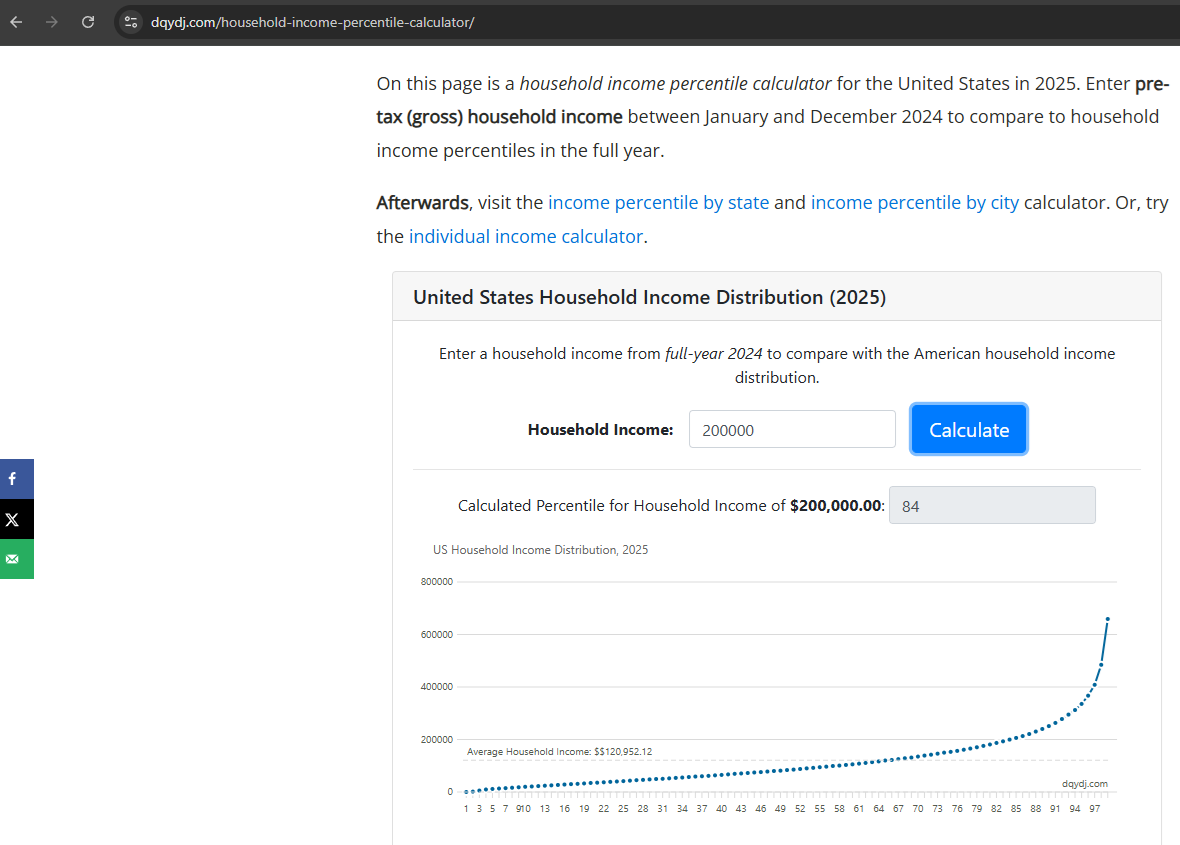Click Average Household Income label on chart

[x=559, y=752]
